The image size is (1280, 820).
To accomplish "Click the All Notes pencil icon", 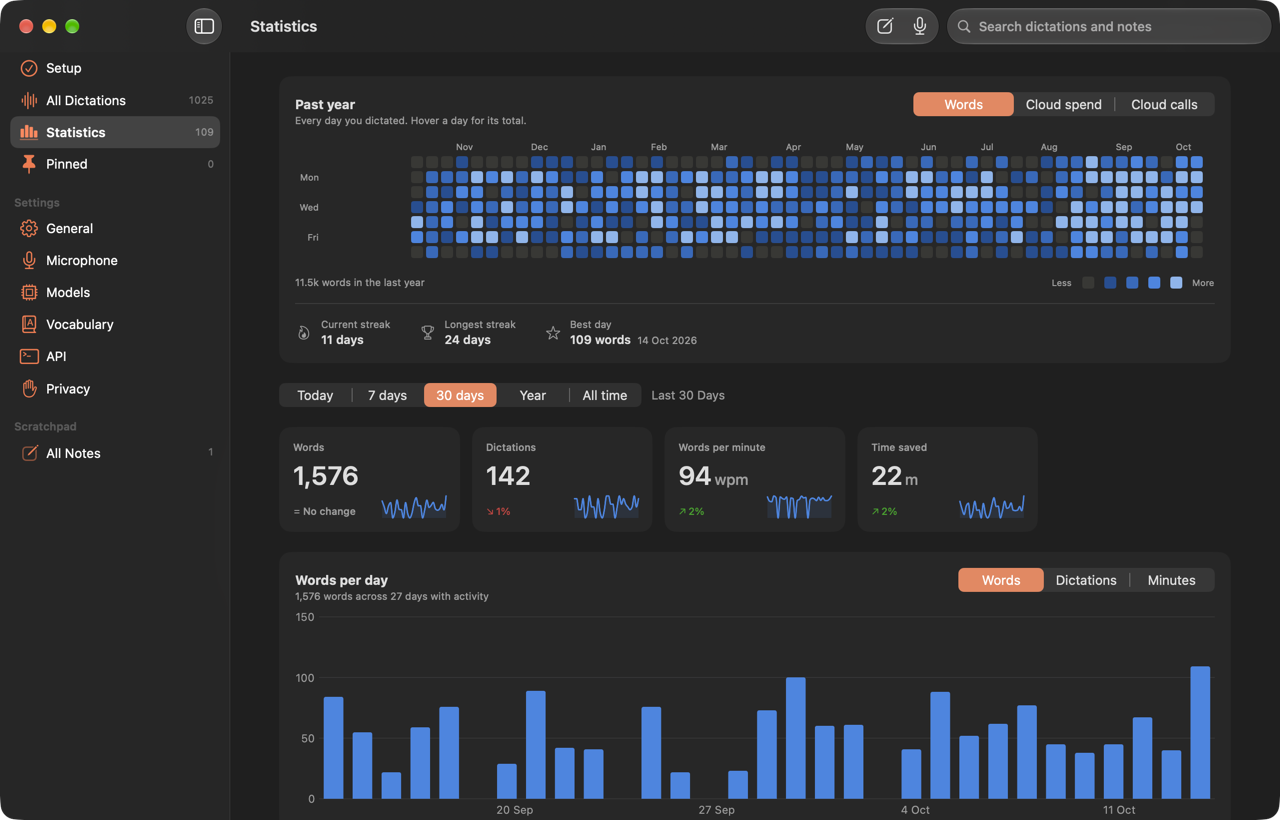I will [29, 453].
